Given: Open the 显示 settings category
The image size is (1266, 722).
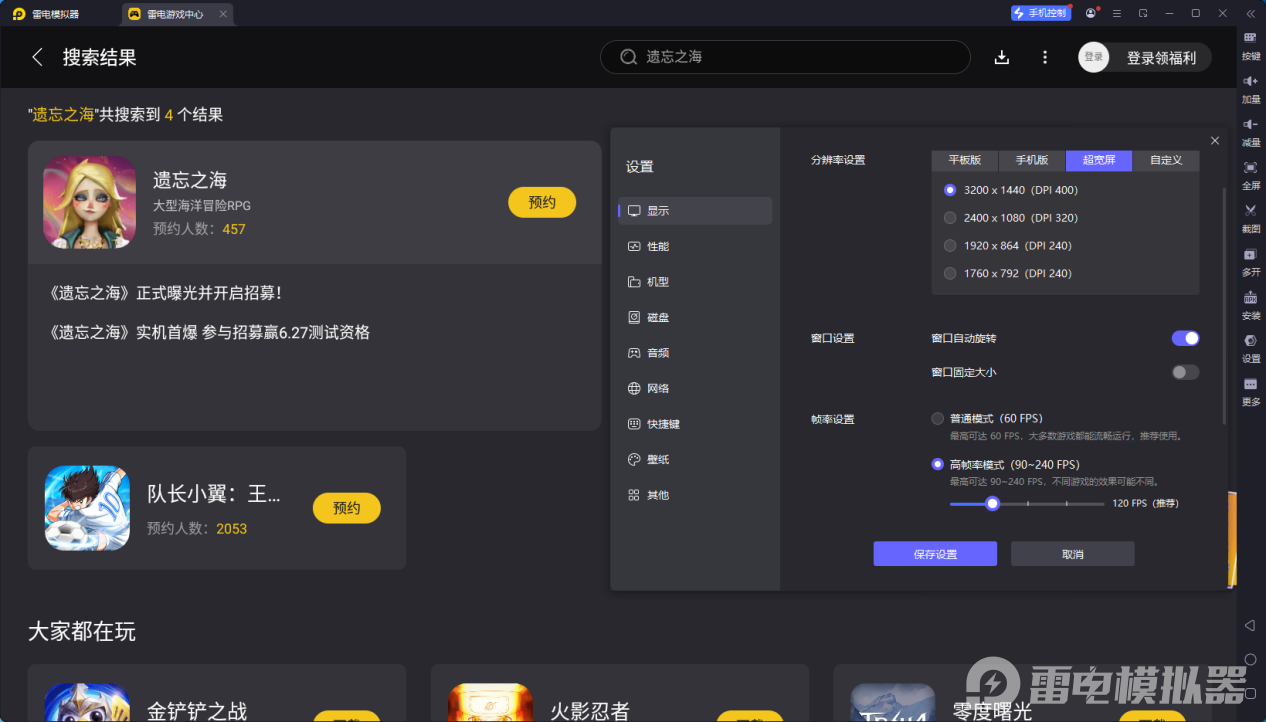Looking at the screenshot, I should 695,211.
